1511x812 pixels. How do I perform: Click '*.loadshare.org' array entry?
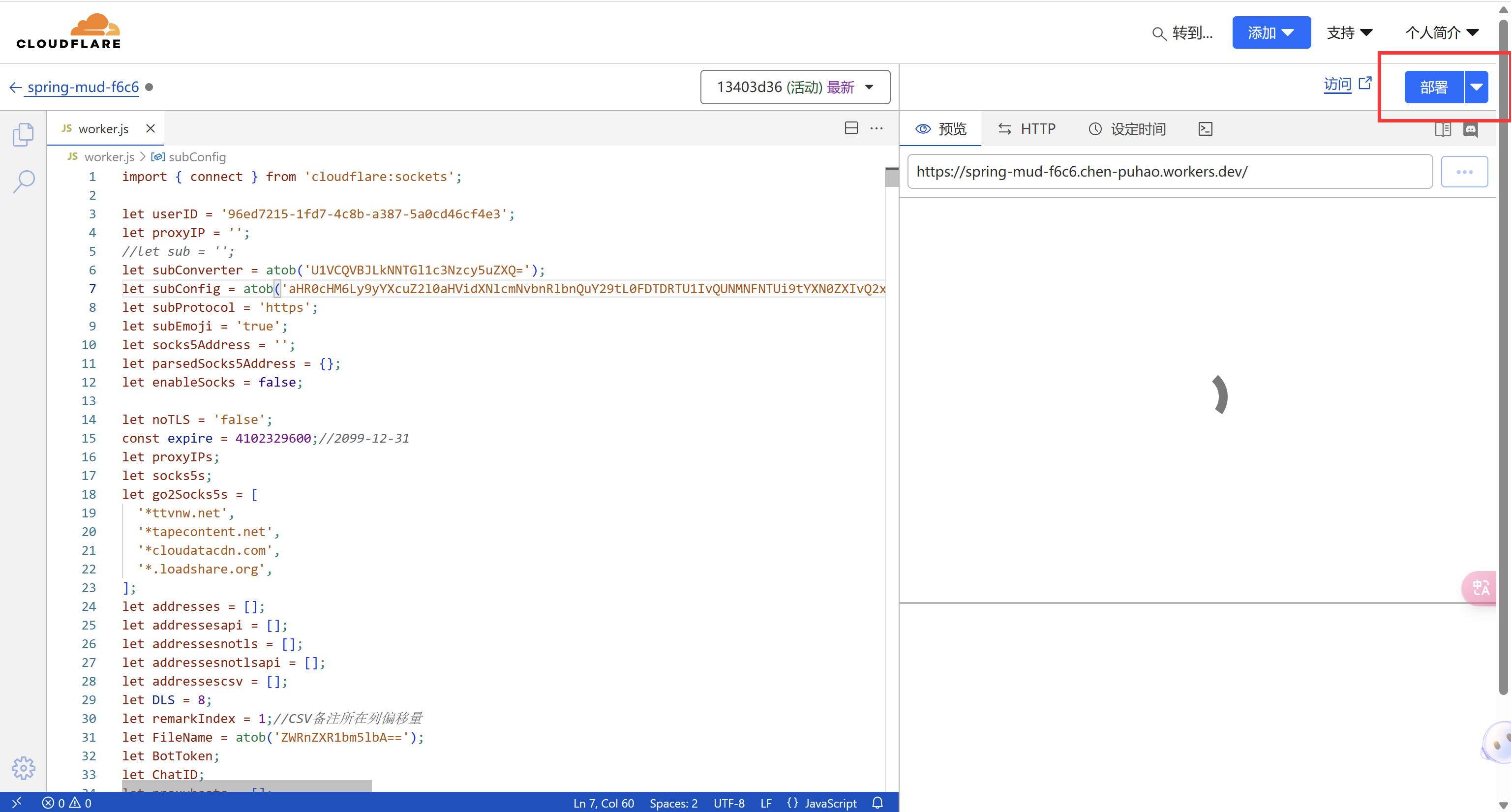click(201, 569)
